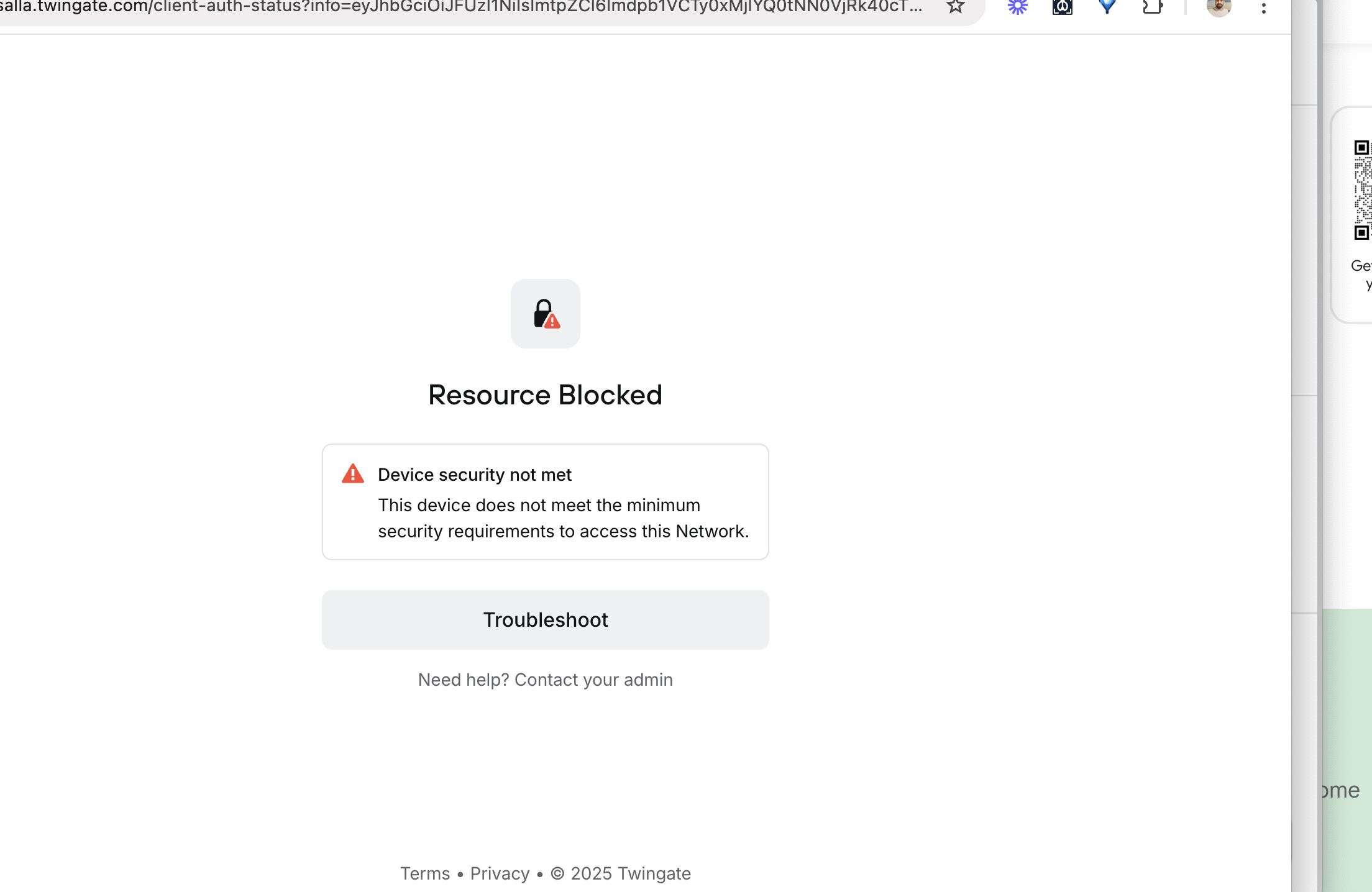1372x892 pixels.
Task: Click Need help? Contact your admin
Action: click(545, 680)
